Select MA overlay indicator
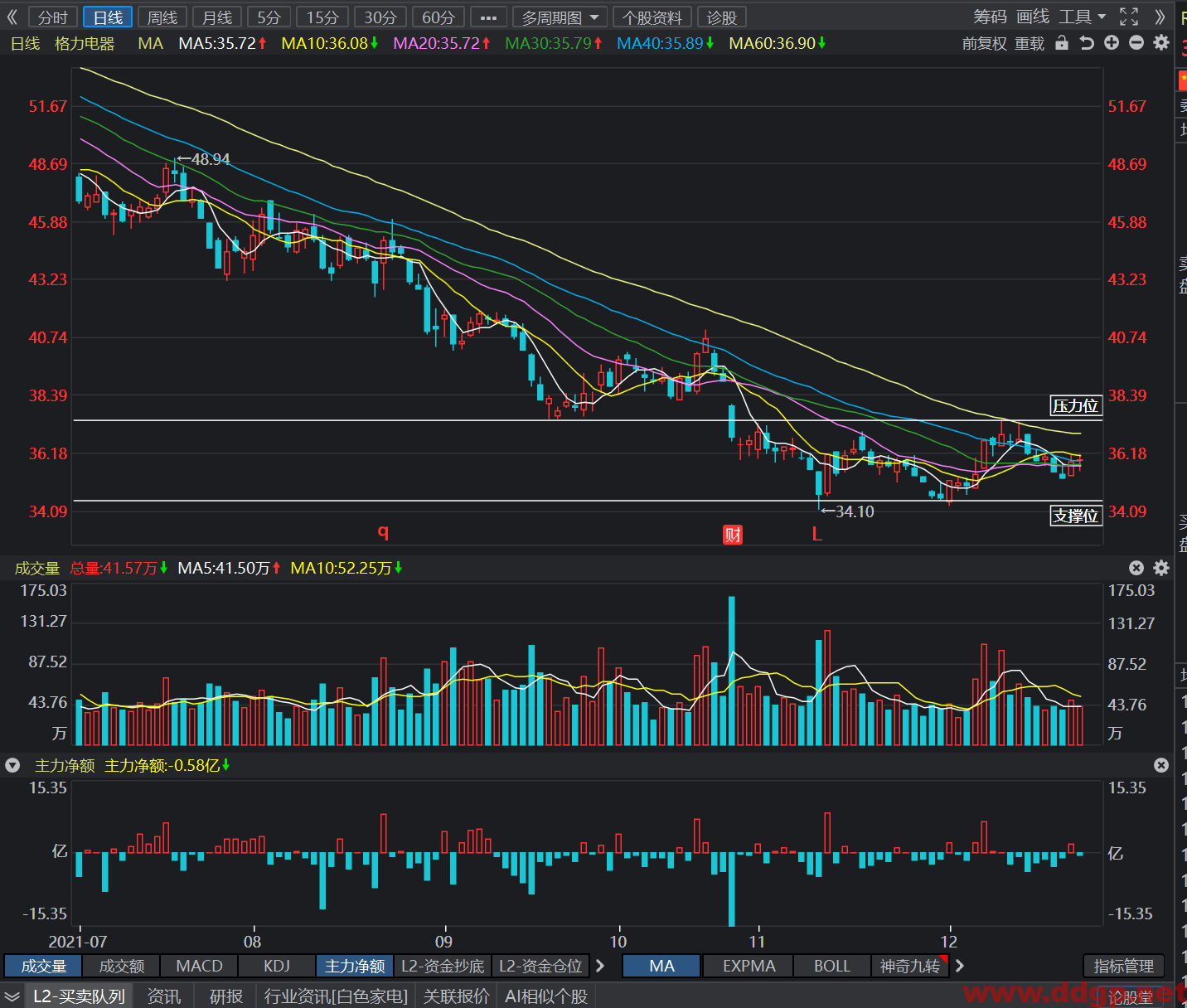This screenshot has width=1187, height=1008. pos(661,966)
